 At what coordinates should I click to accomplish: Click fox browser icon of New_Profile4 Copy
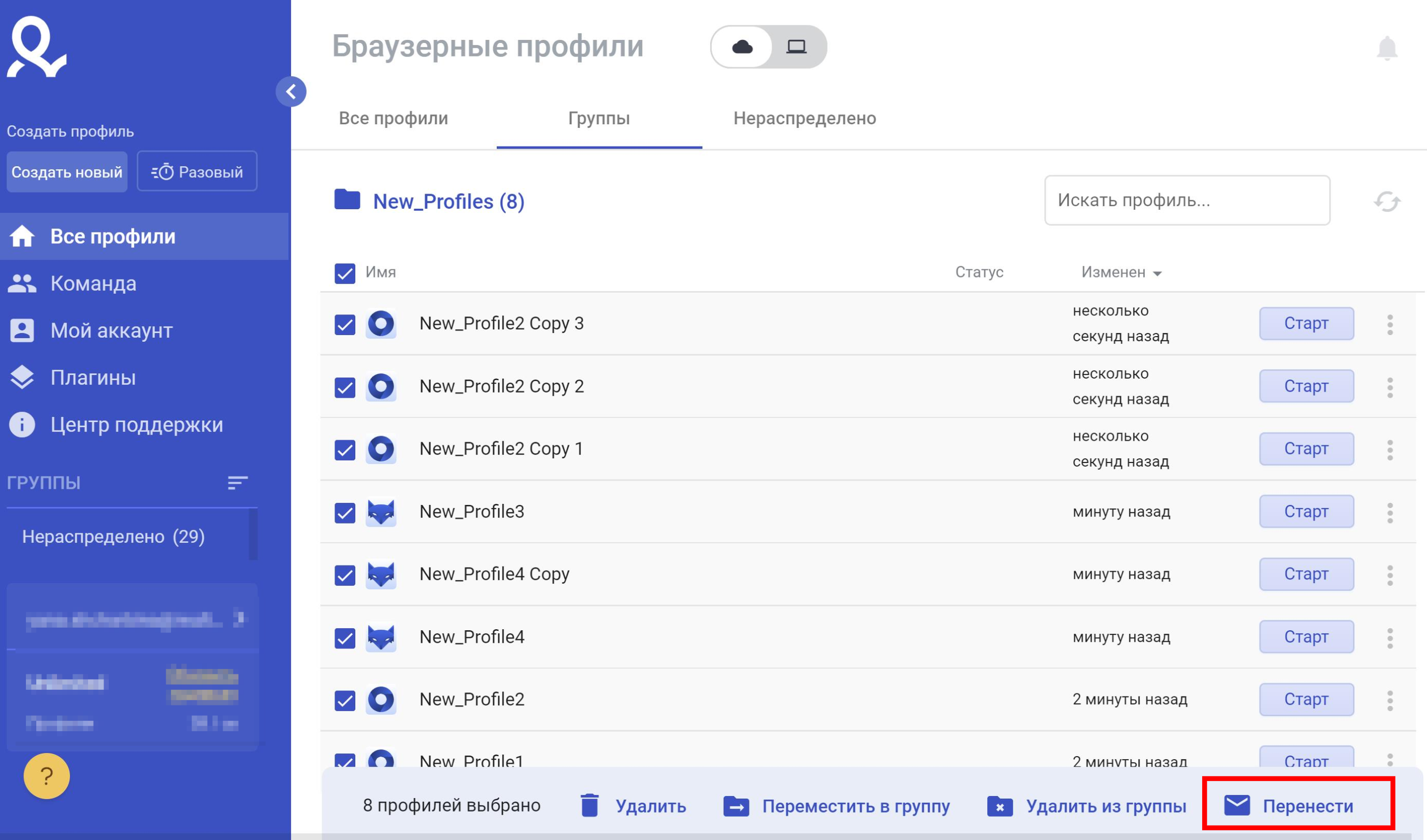click(381, 575)
